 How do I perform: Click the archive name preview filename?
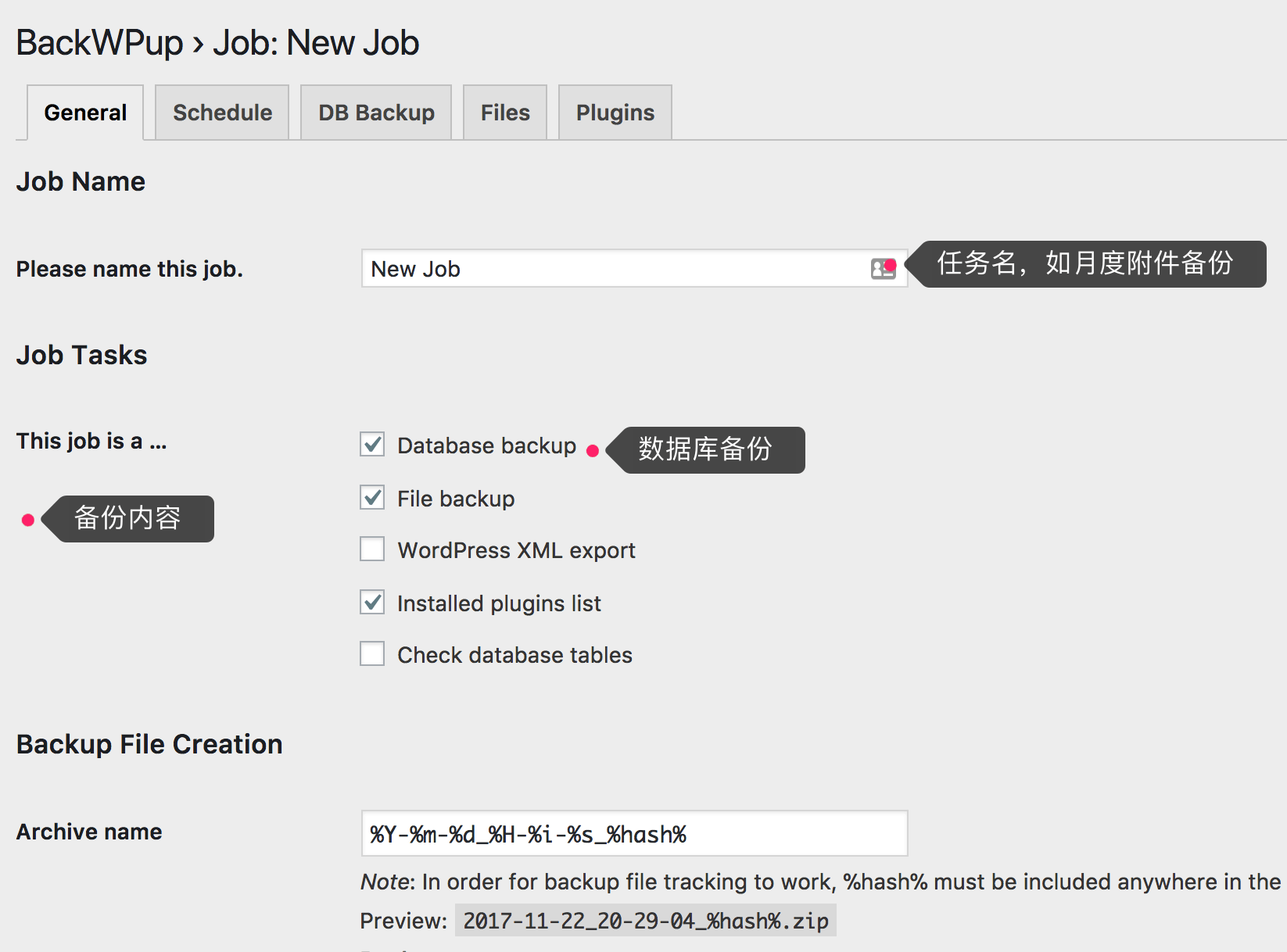[645, 921]
